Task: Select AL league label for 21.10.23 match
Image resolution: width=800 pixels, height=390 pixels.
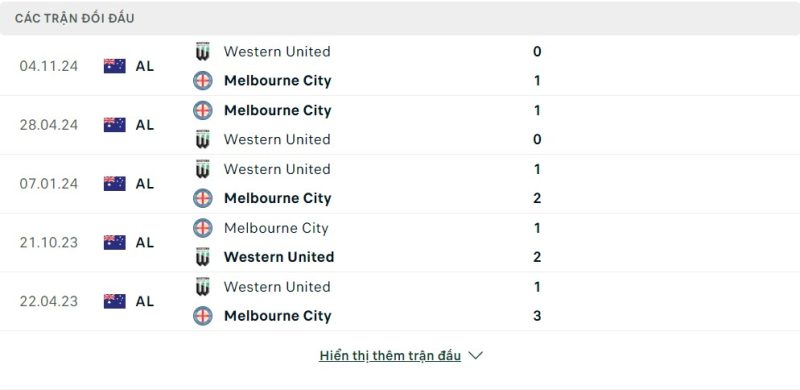Action: 144,242
